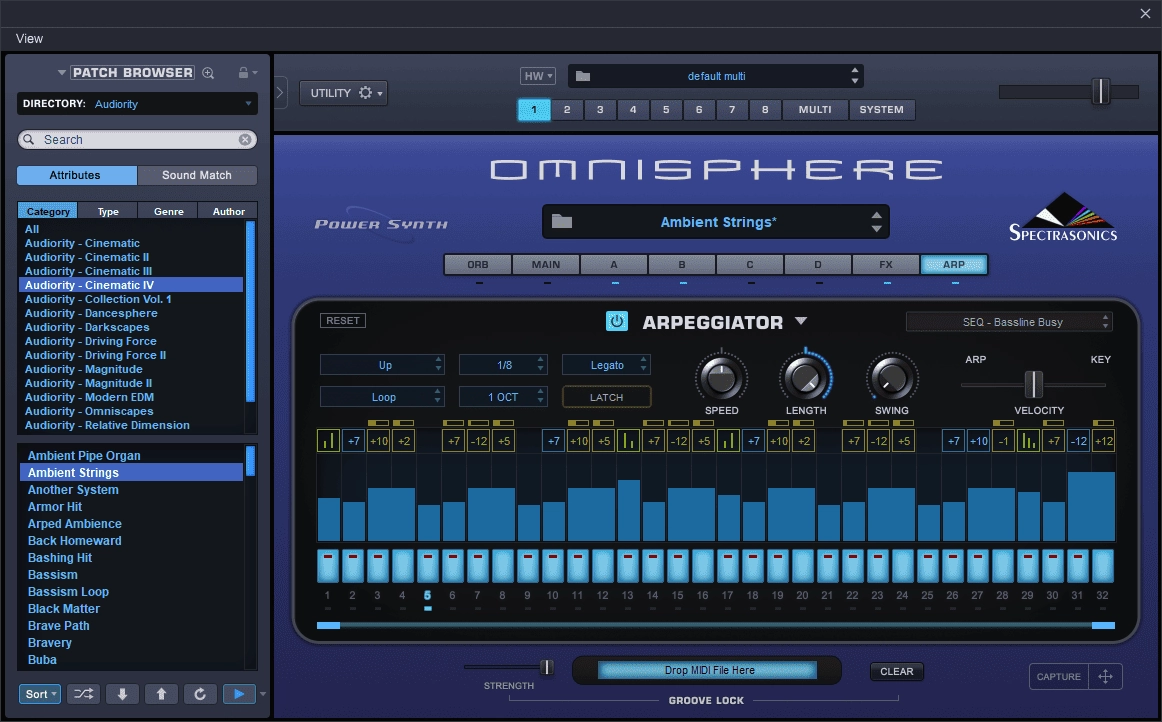
Task: Switch to the FX tab
Action: coord(886,265)
